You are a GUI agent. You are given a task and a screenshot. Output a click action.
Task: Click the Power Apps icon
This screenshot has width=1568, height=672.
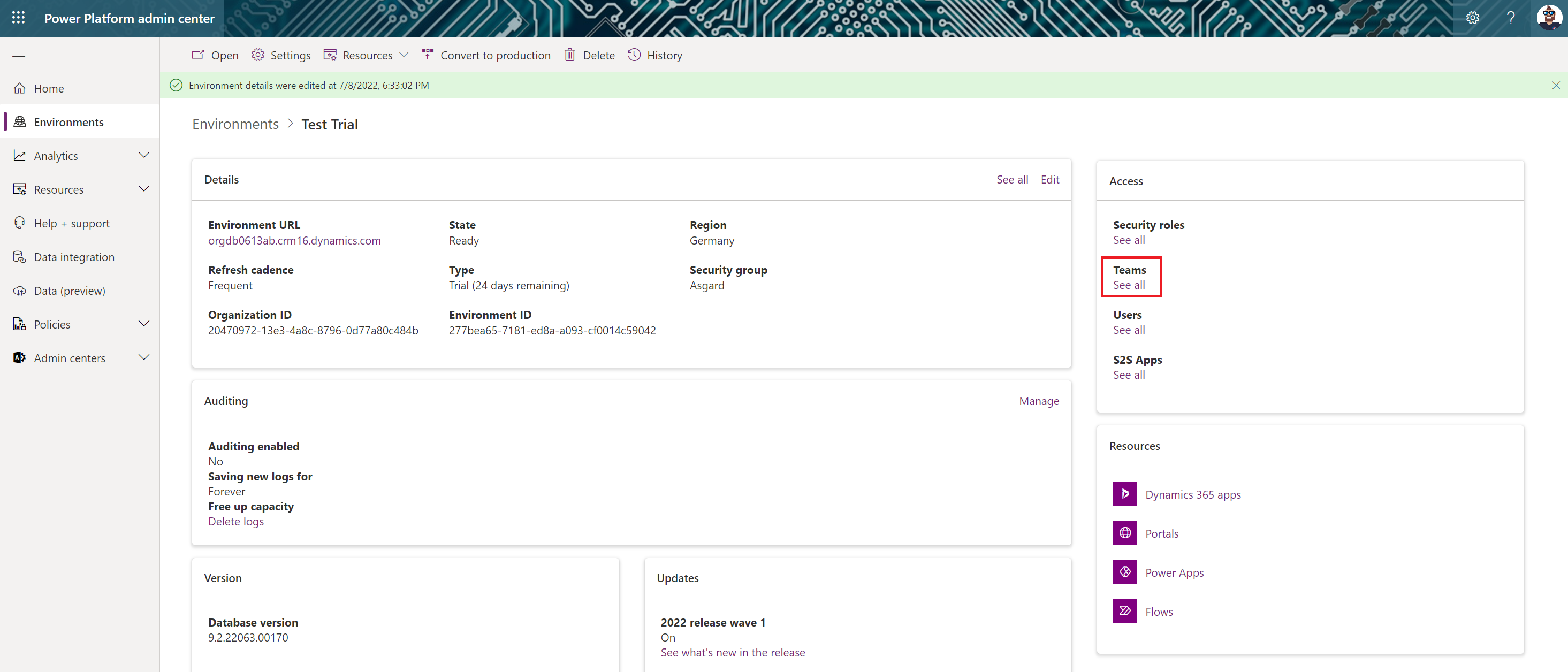[x=1125, y=571]
